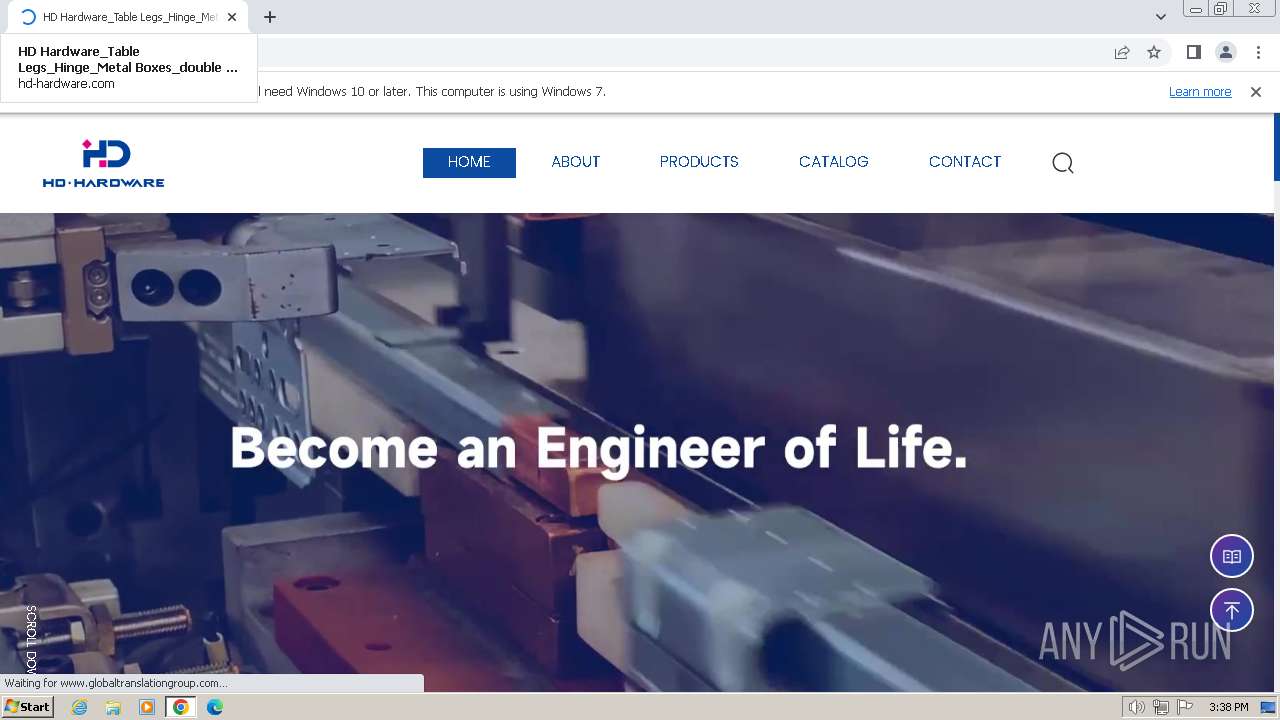The height and width of the screenshot is (720, 1280).
Task: Click the Learn more link
Action: (x=1200, y=92)
